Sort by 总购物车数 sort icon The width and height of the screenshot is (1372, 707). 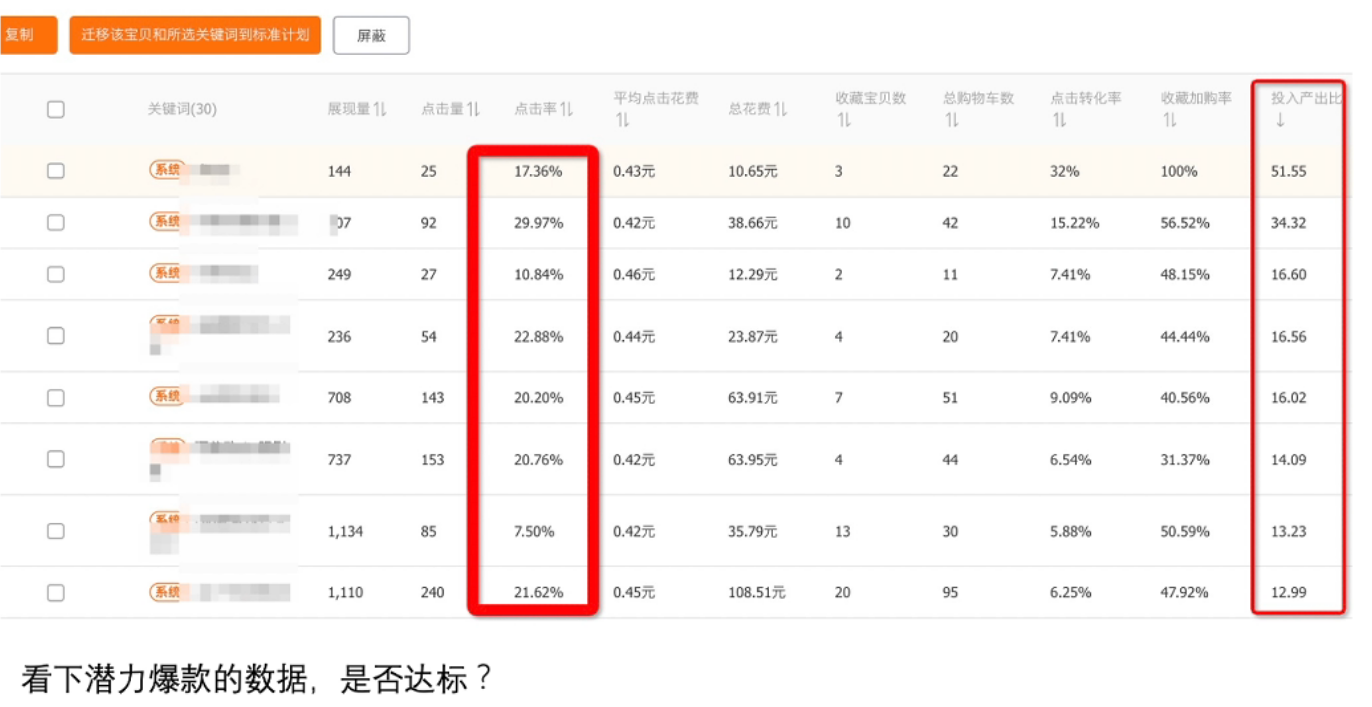950,120
